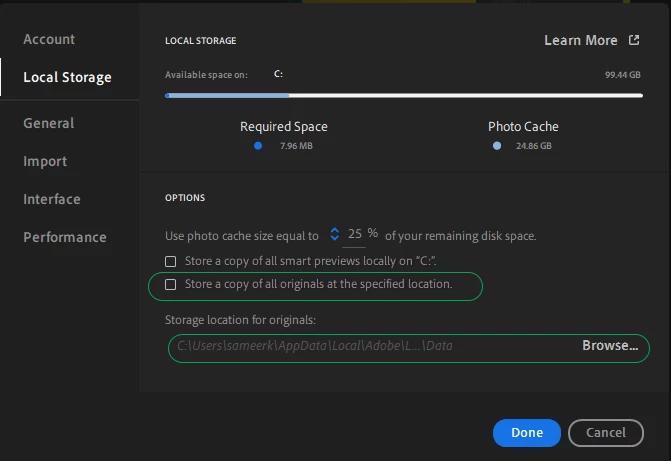The height and width of the screenshot is (461, 671).
Task: Click the Photo Cache light blue dot
Action: [x=497, y=146]
